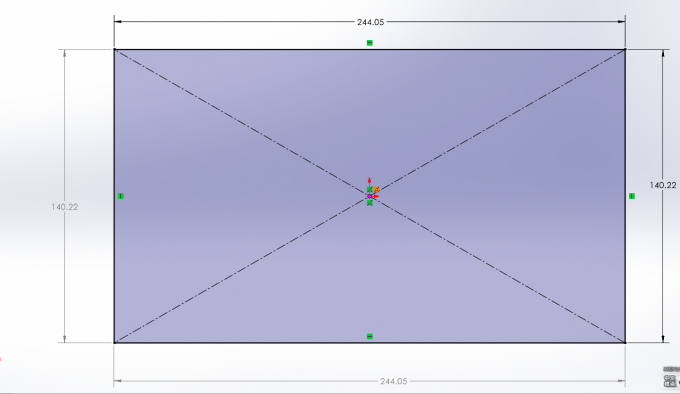Screen dimensions: 680x394
Task: Select the gray 140.22 dimension on left
Action: coord(65,207)
